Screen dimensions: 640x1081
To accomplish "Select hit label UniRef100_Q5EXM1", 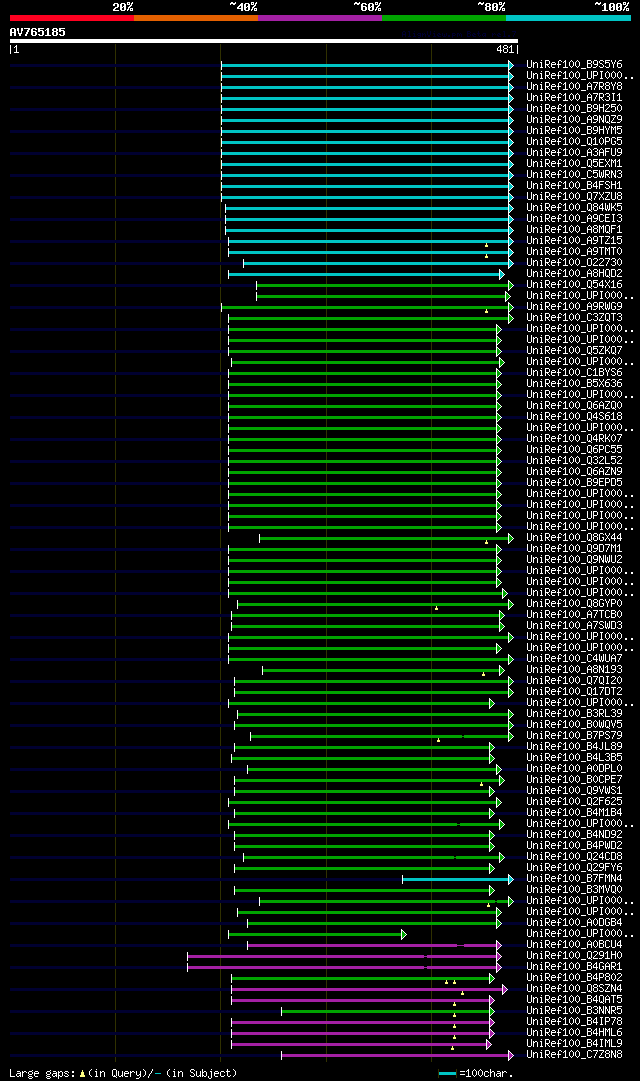I will click(x=574, y=164).
